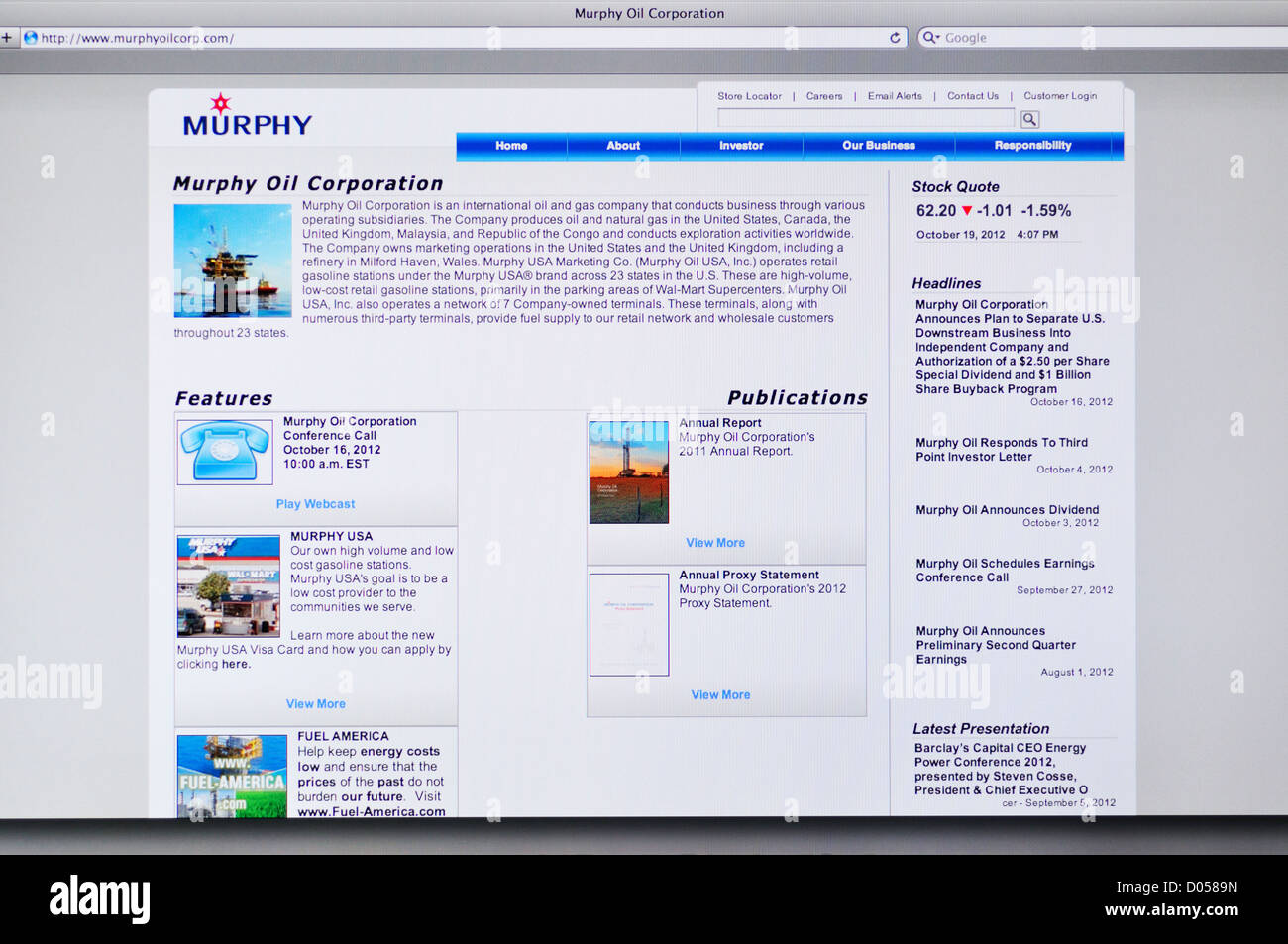The image size is (1288, 944).
Task: Open Preliminary Second Quarter Earnings headline
Action: tap(996, 645)
